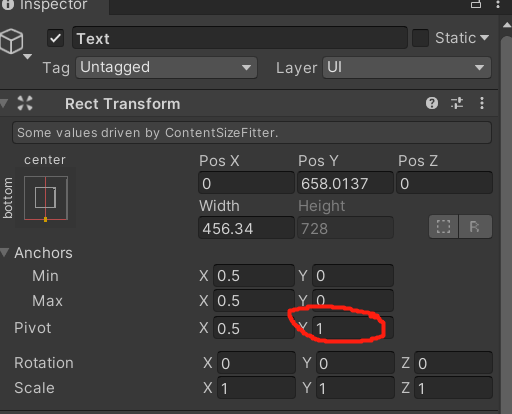This screenshot has width=512, height=414.
Task: Enable the Static checkbox
Action: pyautogui.click(x=420, y=38)
